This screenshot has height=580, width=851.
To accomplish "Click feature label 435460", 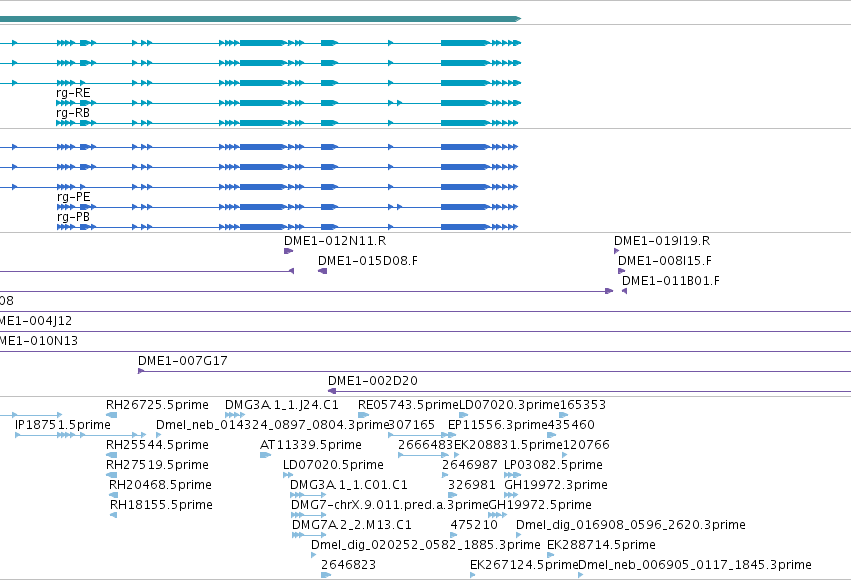I will coord(571,425).
